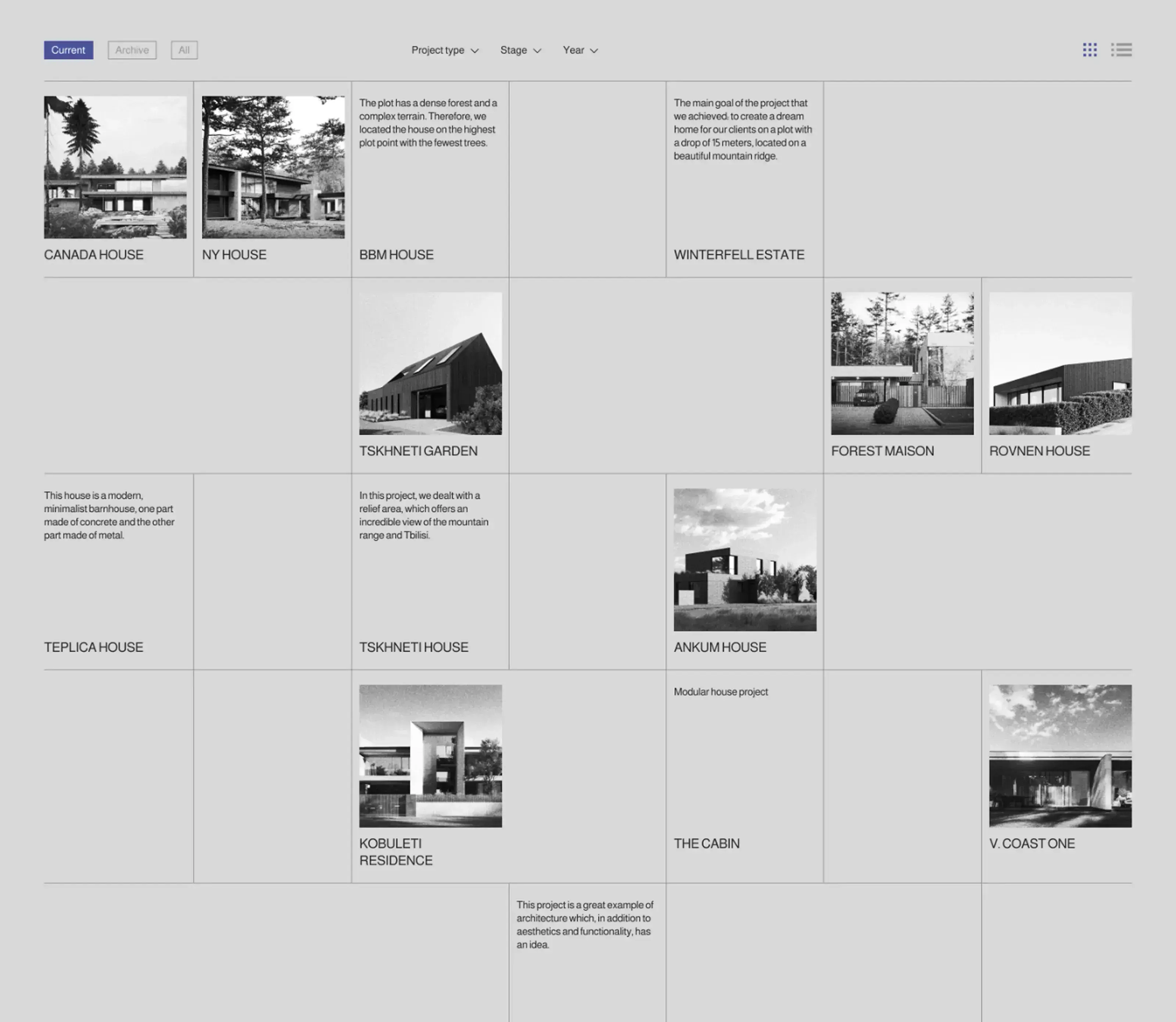Image resolution: width=1176 pixels, height=1022 pixels.
Task: Click the ROVNEN HOUSE title
Action: tap(1039, 451)
